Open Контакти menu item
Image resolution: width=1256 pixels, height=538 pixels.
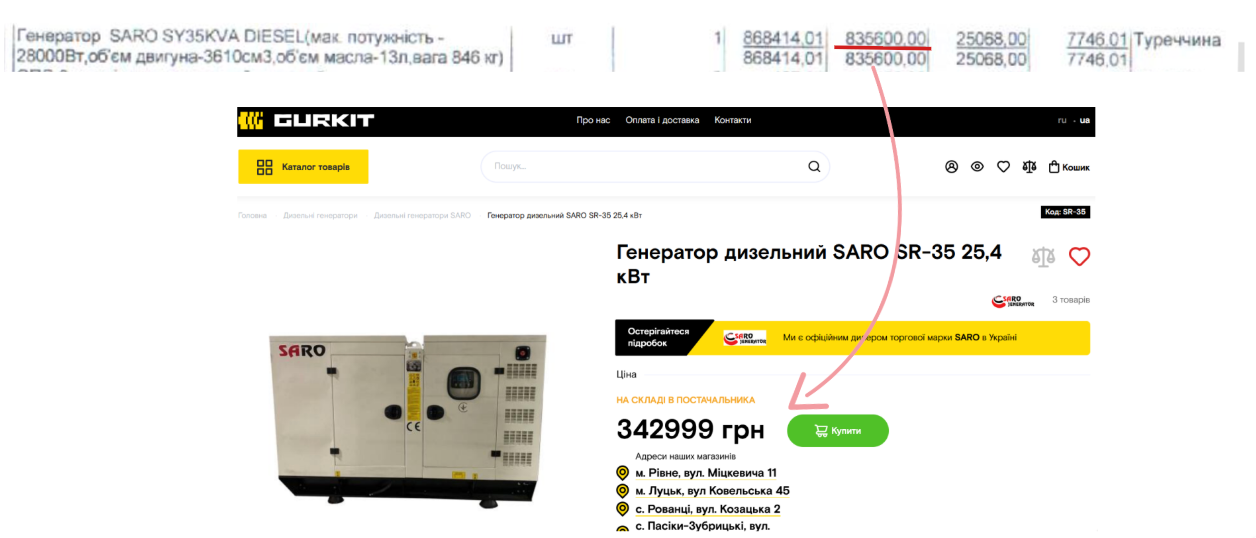(732, 120)
